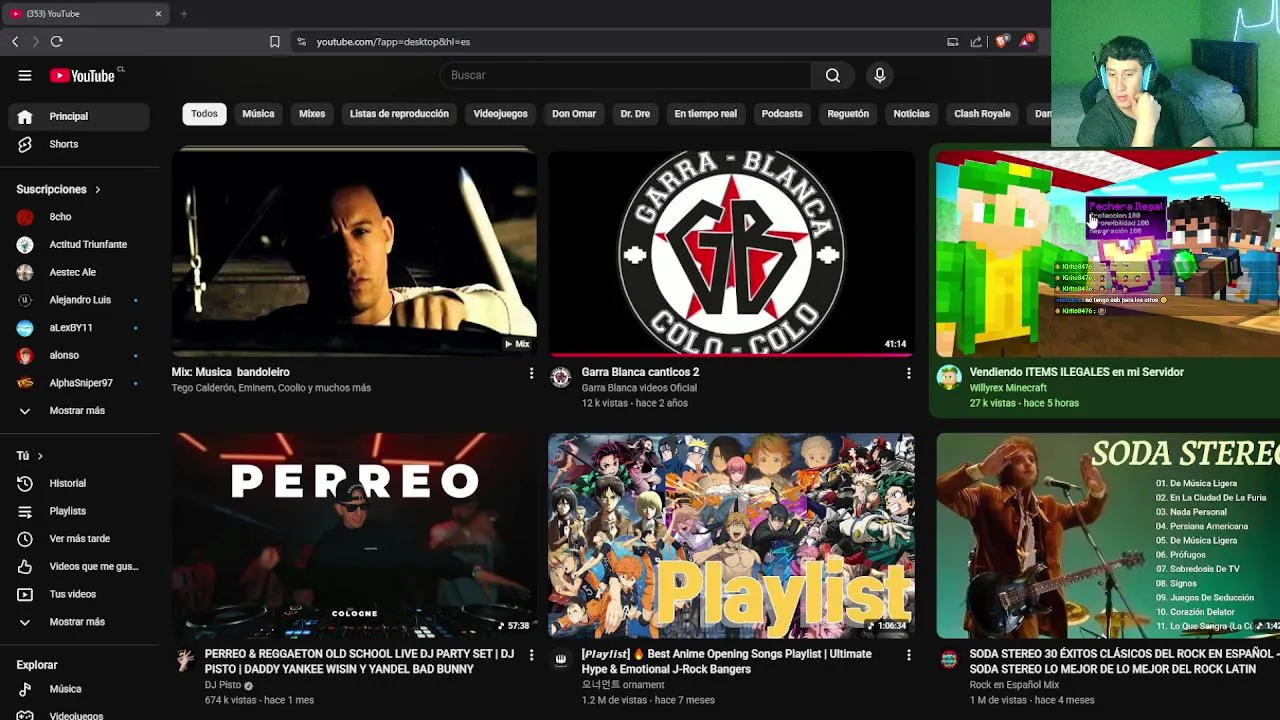Select the Clash Royale filter chip
Viewport: 1280px width, 720px height.
pyautogui.click(x=982, y=114)
